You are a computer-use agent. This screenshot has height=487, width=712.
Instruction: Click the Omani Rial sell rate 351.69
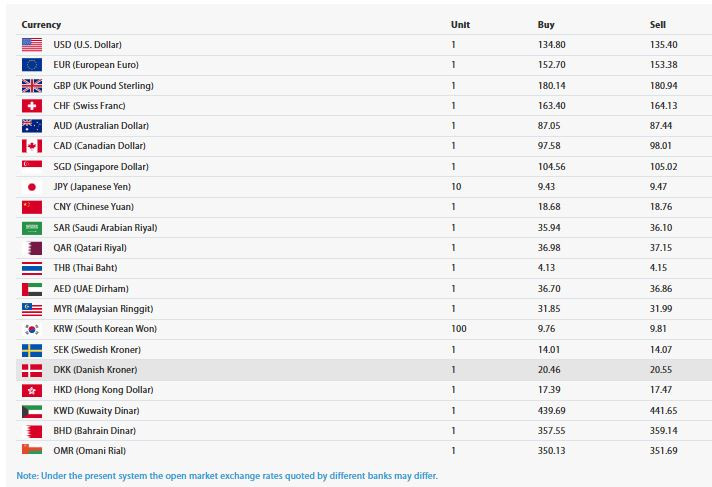[663, 451]
